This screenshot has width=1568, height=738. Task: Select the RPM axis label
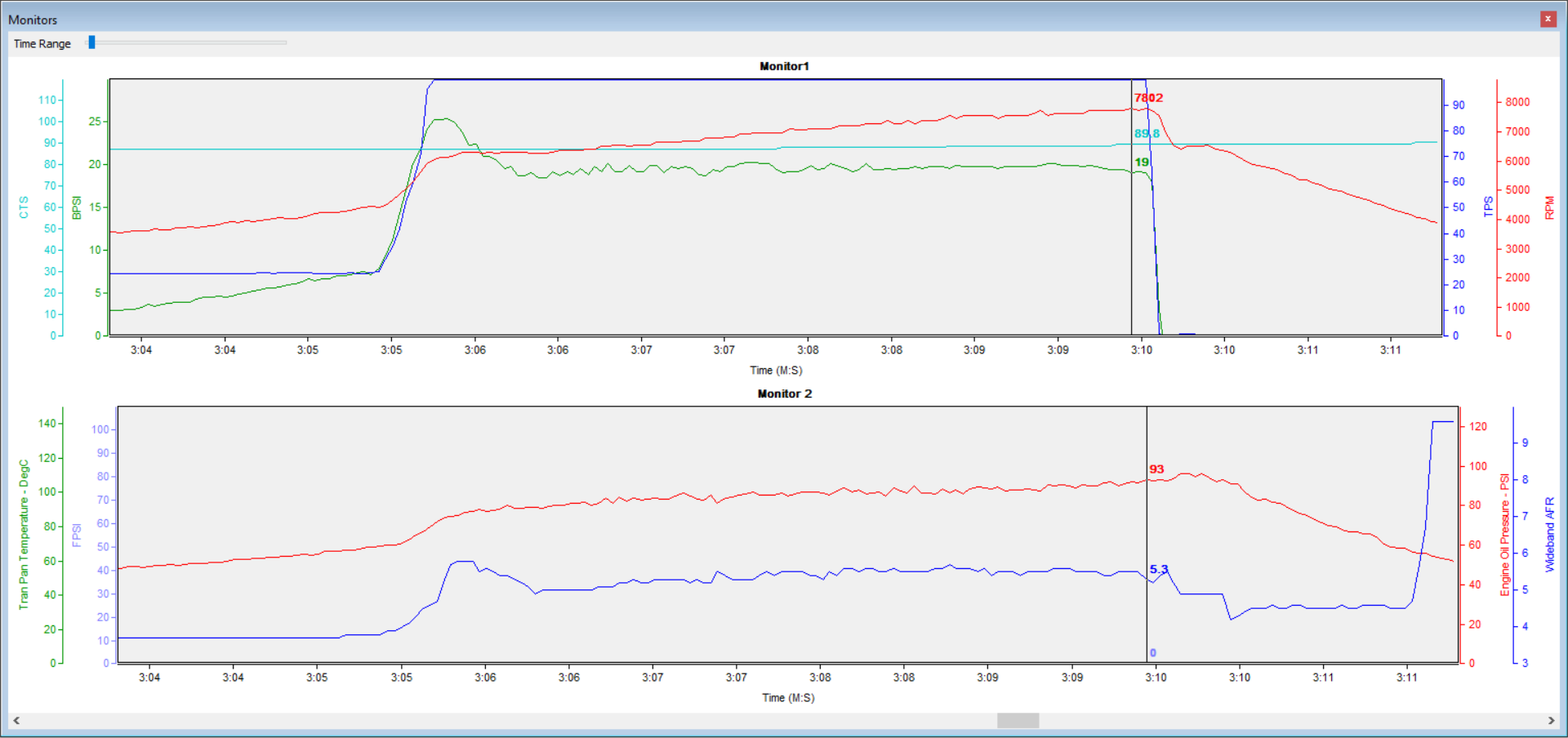point(1549,207)
